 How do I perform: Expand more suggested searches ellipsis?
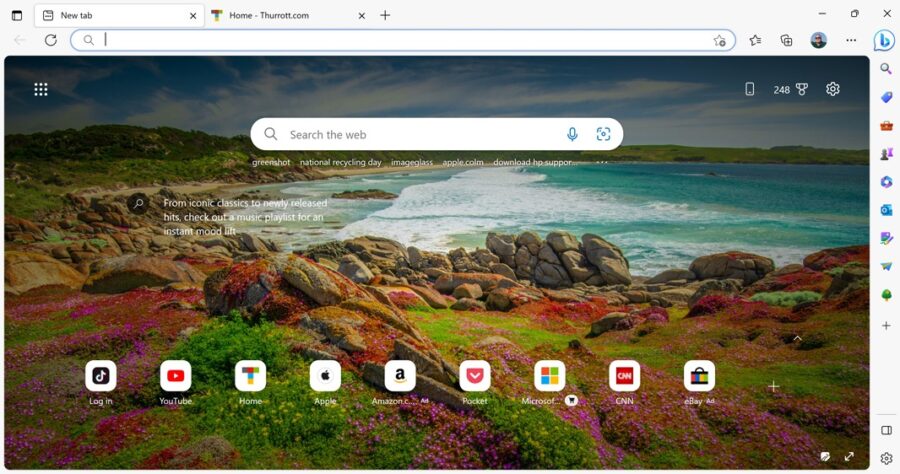[602, 162]
